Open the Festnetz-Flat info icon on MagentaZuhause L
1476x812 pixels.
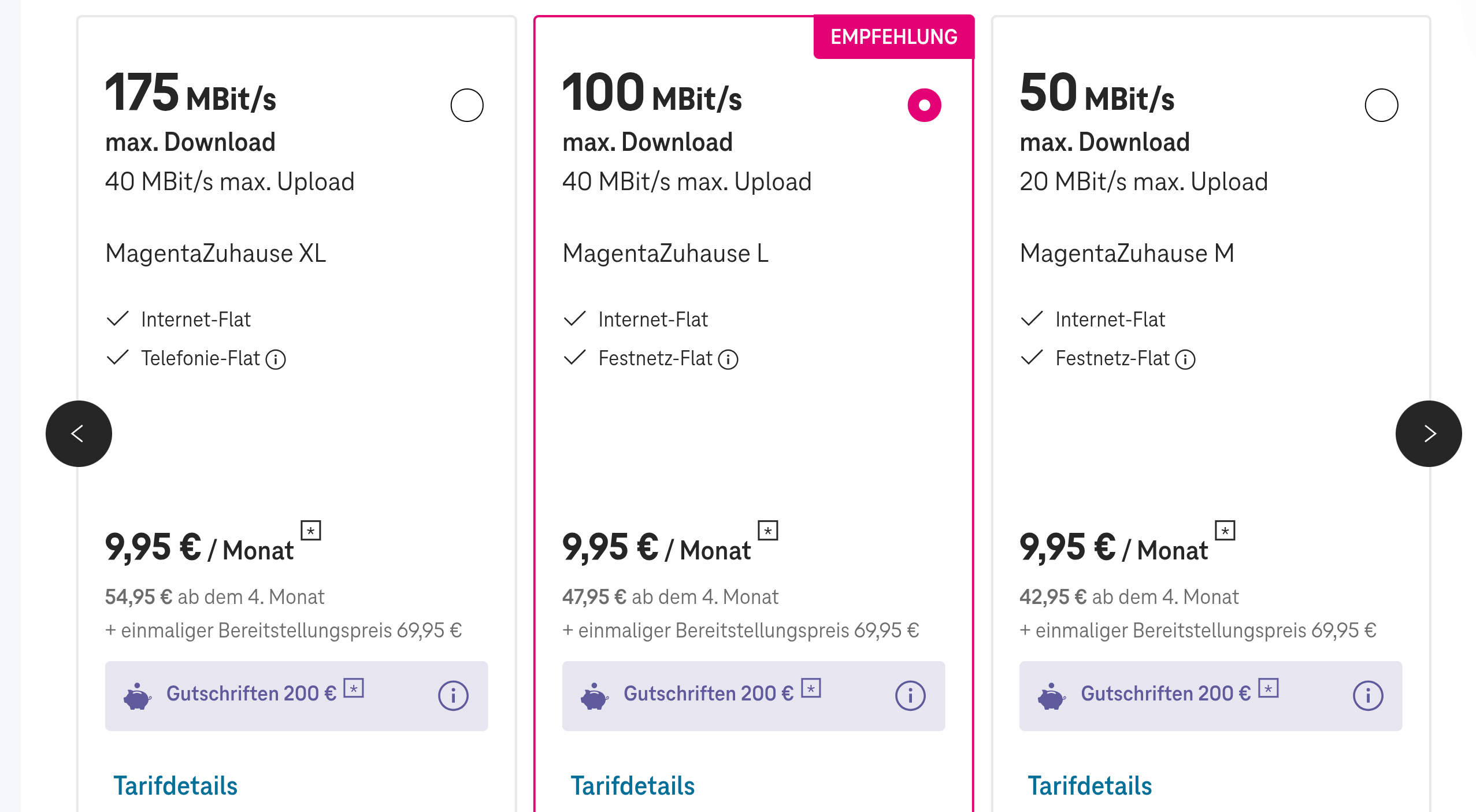pos(729,359)
